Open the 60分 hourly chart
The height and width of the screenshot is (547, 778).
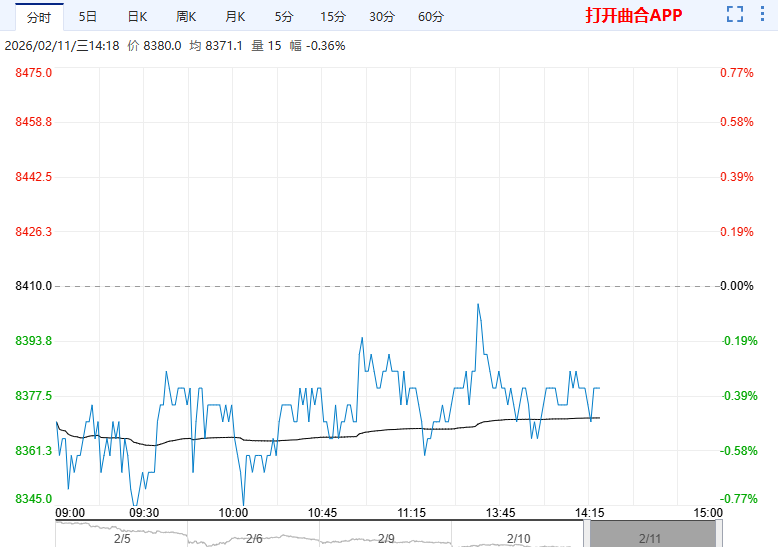(x=431, y=17)
